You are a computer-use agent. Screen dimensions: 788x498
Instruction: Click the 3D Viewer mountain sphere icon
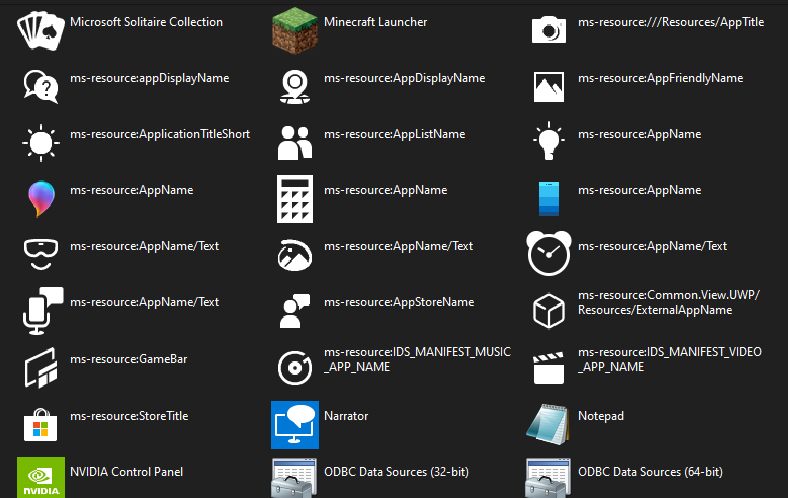click(295, 255)
